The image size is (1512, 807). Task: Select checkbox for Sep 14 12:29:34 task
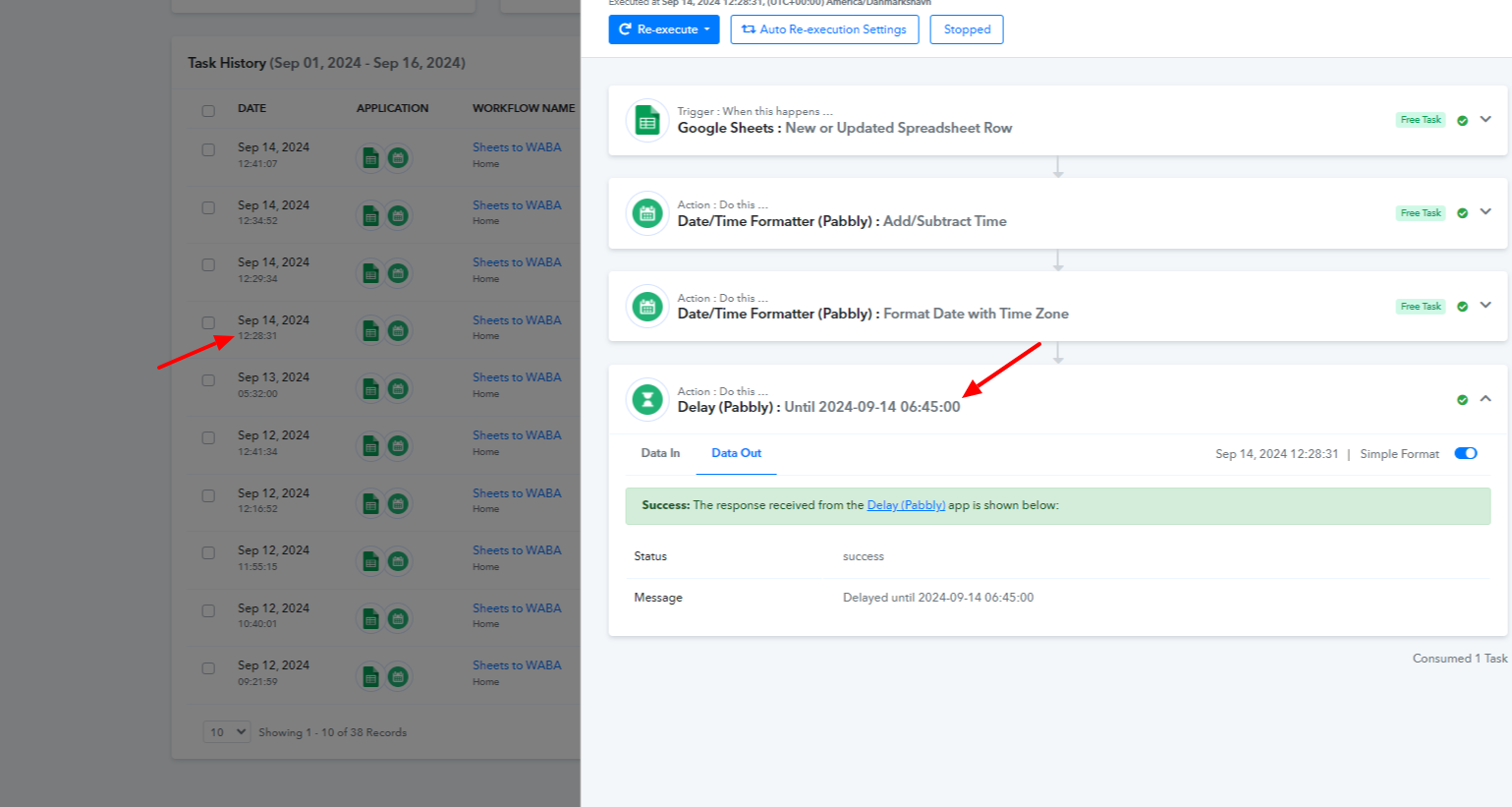(208, 264)
